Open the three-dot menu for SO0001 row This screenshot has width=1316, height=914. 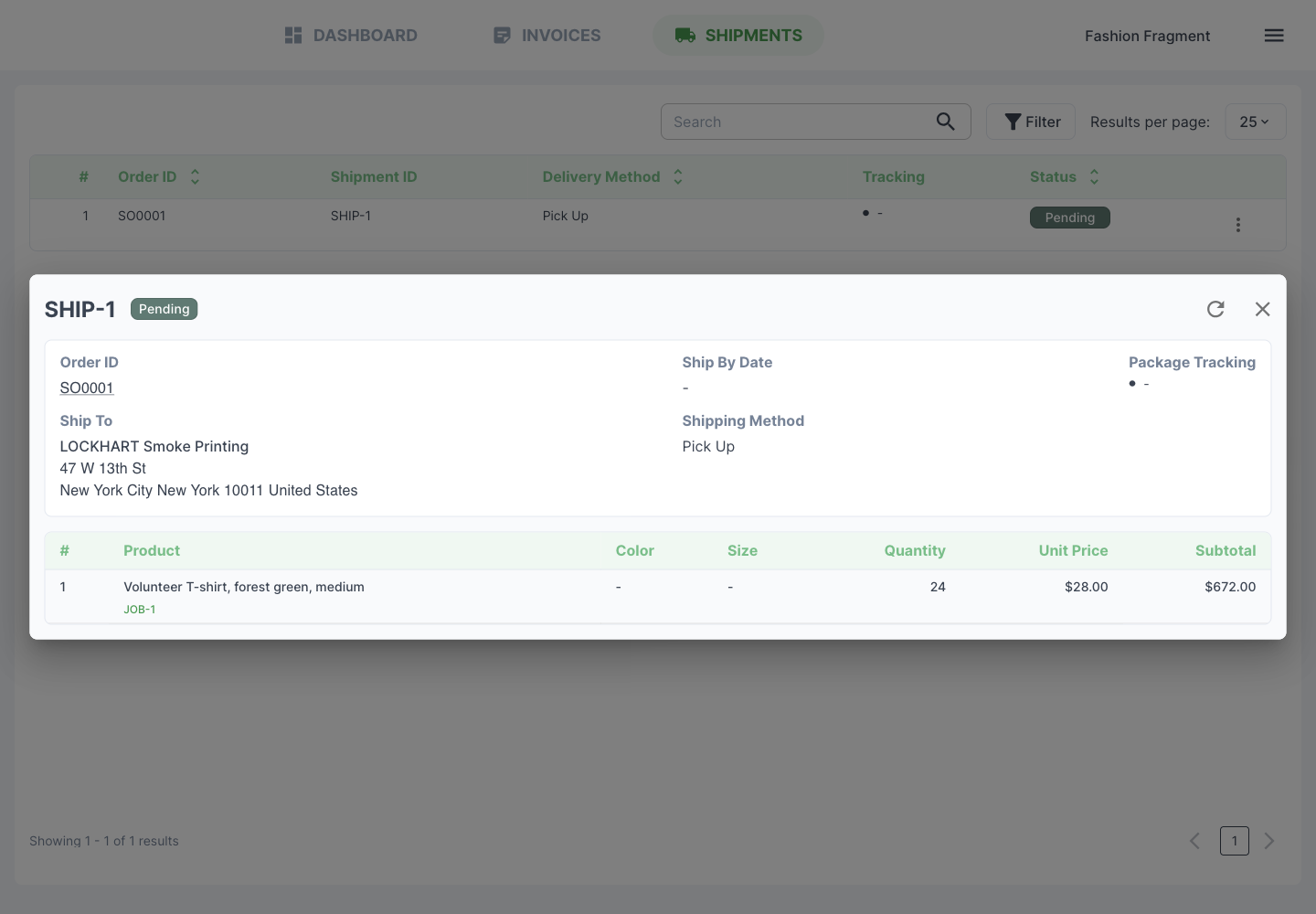coord(1238,225)
